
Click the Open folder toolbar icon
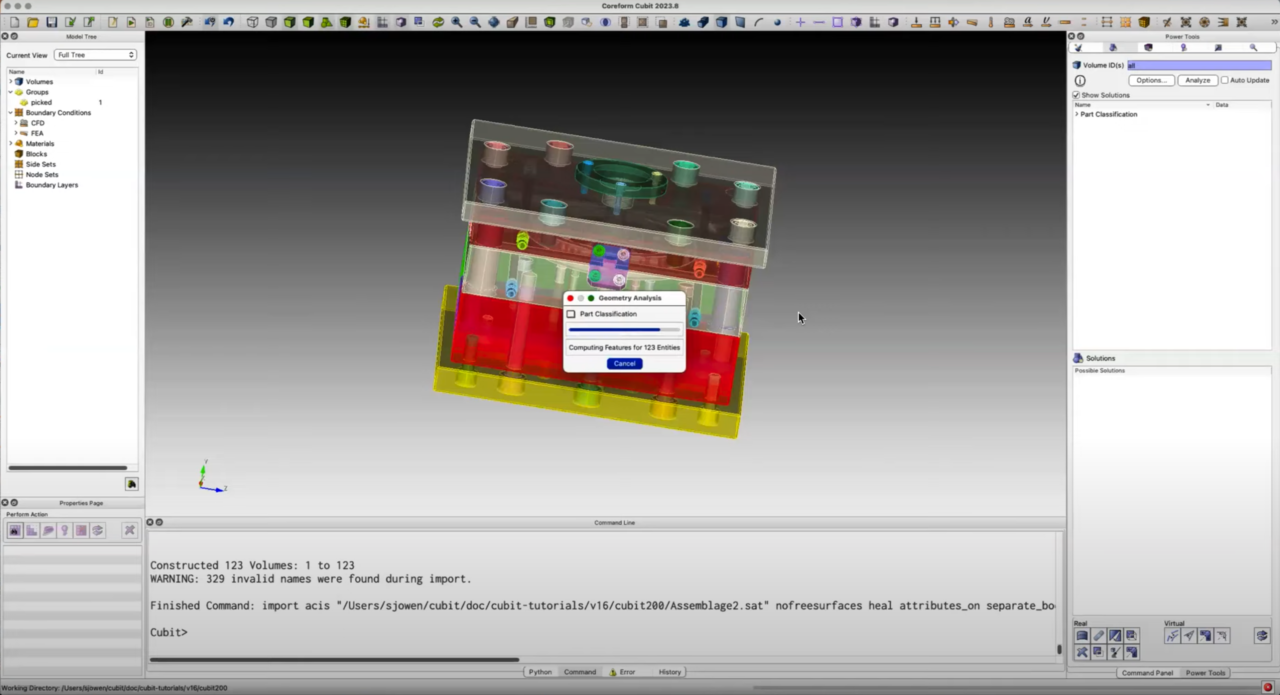coord(33,22)
